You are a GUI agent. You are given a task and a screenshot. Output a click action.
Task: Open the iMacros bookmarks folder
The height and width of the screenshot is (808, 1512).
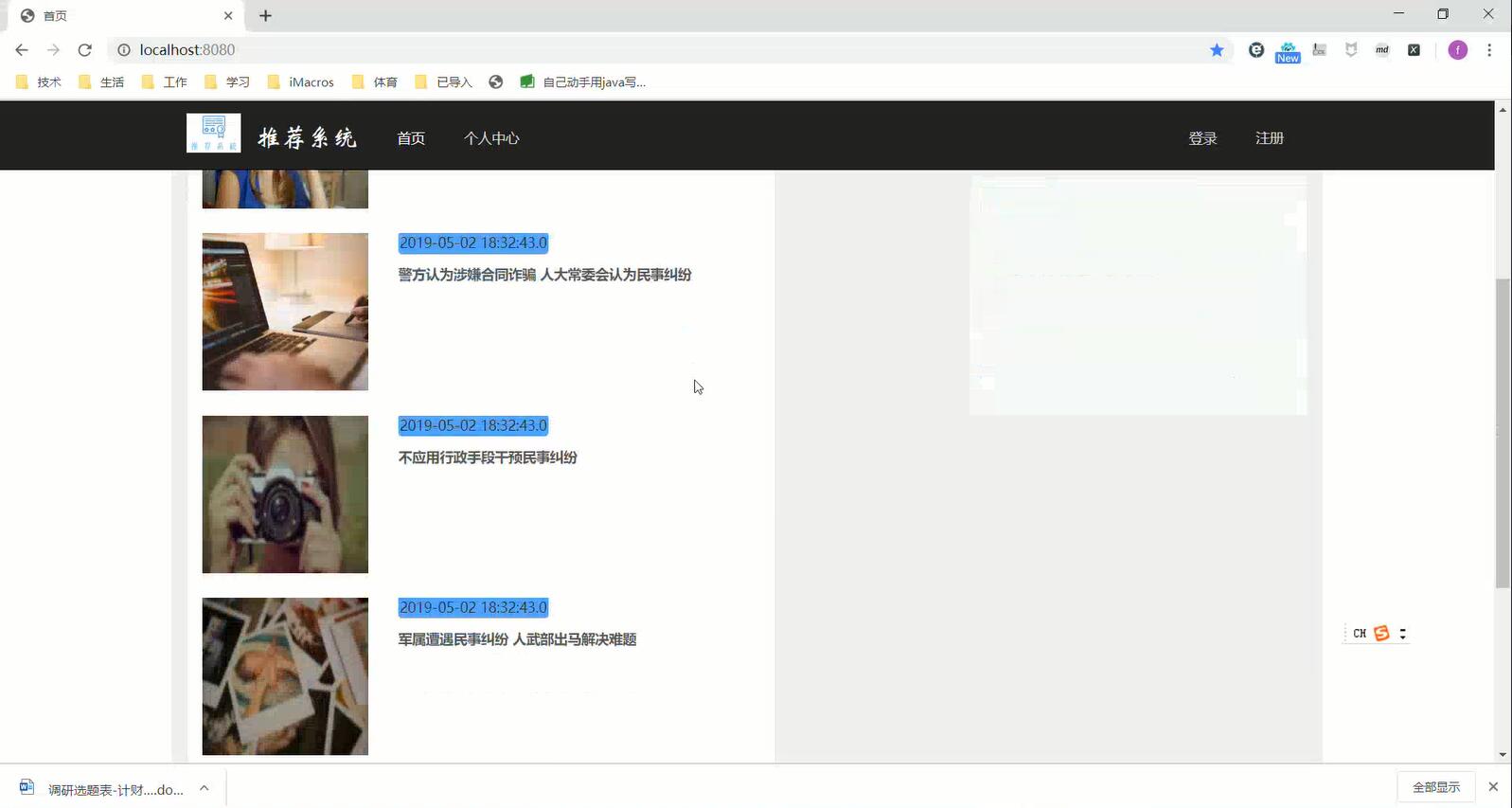301,82
